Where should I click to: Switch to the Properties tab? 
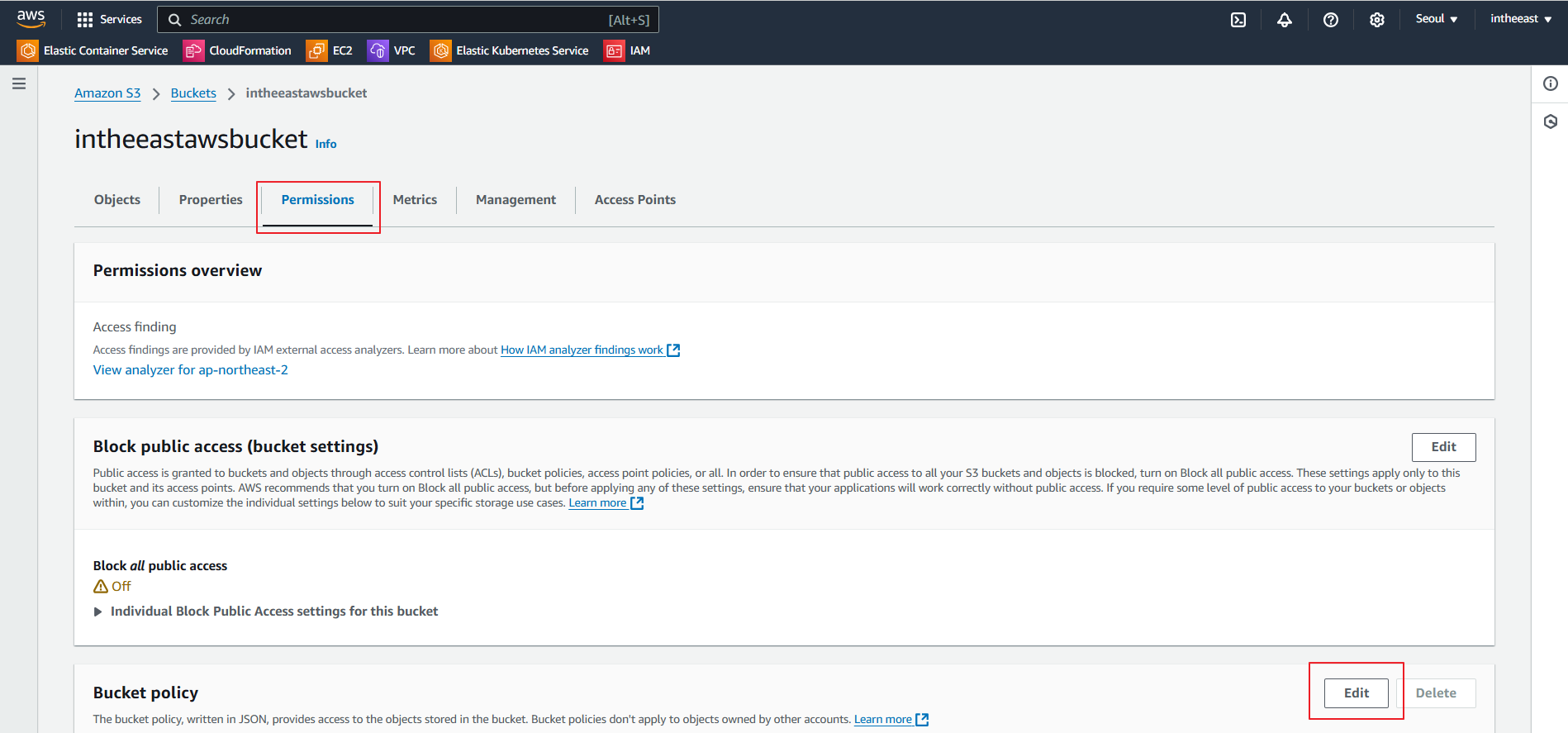[x=211, y=200]
